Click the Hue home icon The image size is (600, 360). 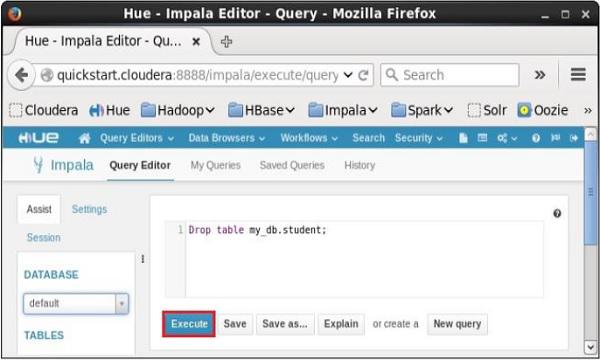coord(84,138)
